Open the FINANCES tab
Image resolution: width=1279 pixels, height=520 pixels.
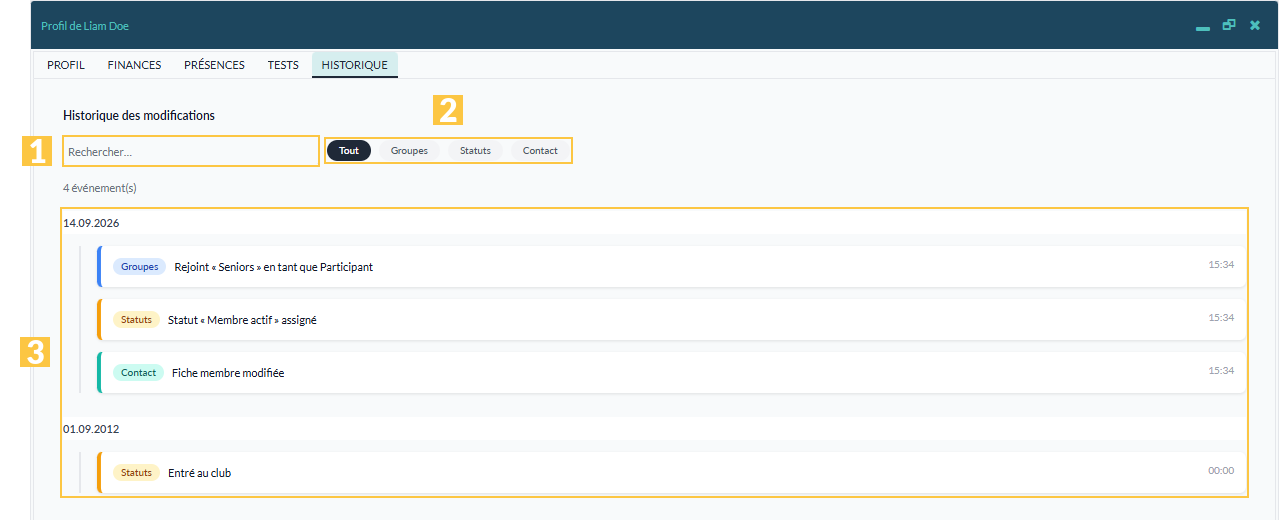(134, 65)
